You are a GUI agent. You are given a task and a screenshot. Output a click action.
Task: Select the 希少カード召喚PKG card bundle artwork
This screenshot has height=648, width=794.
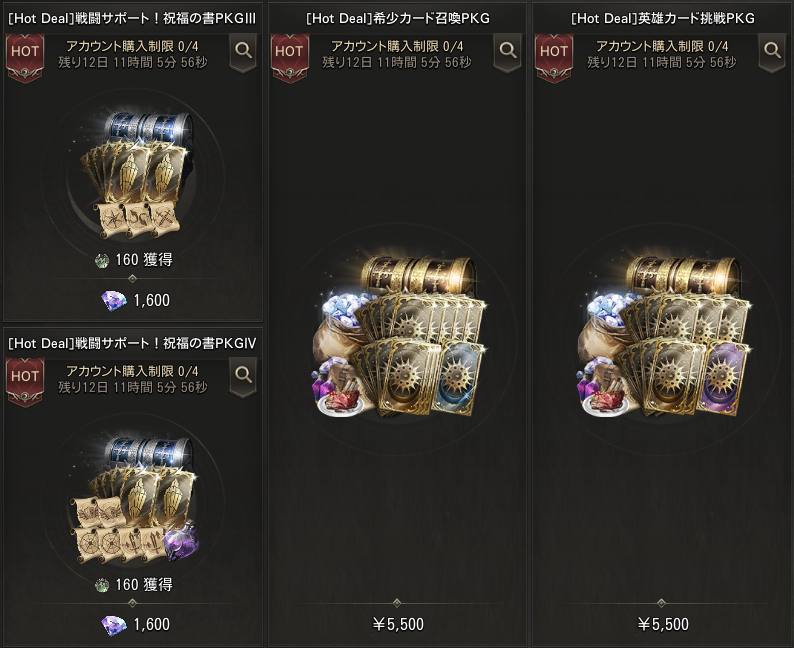[398, 336]
